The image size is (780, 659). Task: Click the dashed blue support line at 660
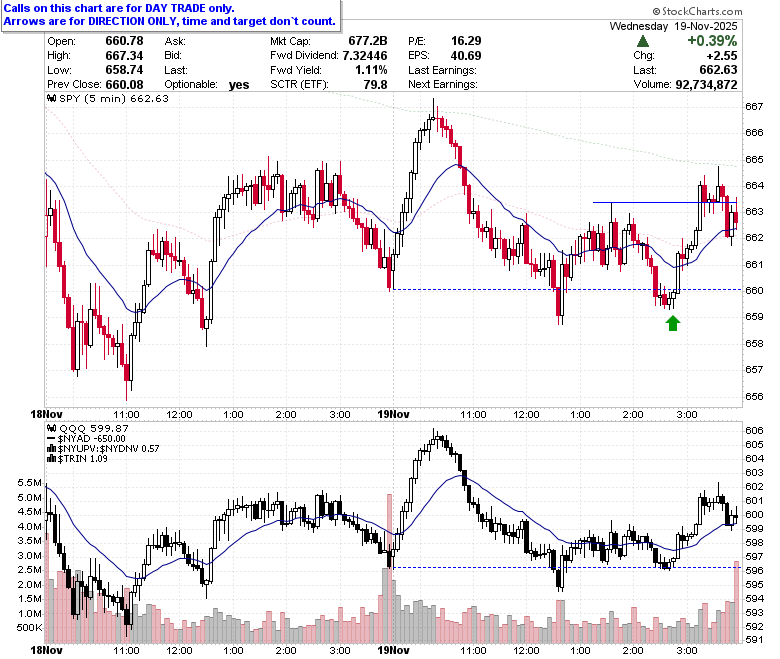coord(567,289)
